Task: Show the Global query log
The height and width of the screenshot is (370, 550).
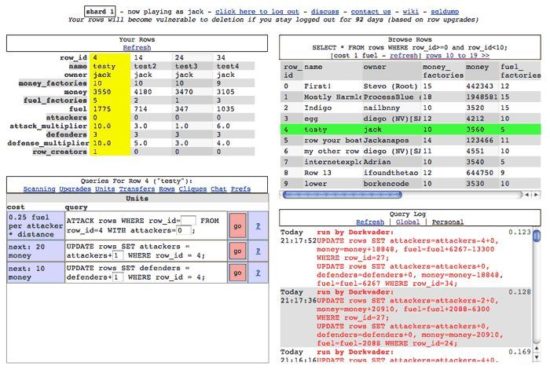Action: 407,222
